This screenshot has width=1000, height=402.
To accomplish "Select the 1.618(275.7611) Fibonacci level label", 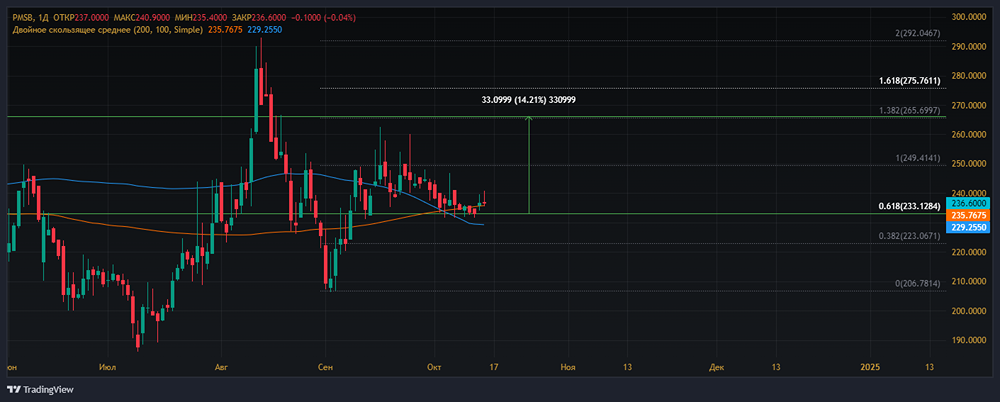I will (x=909, y=81).
